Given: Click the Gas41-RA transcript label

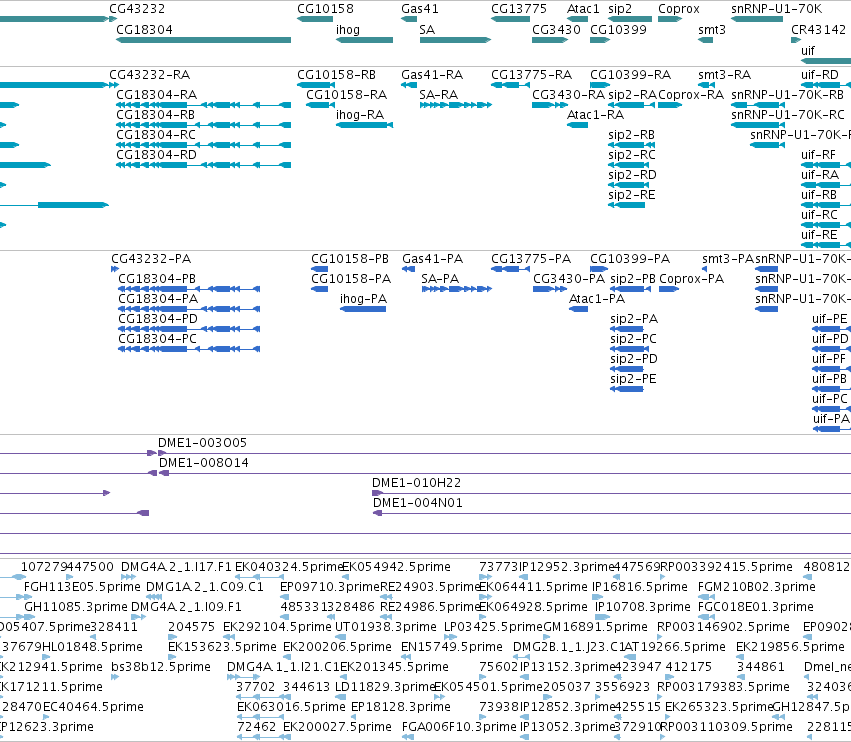Looking at the screenshot, I should [x=432, y=75].
